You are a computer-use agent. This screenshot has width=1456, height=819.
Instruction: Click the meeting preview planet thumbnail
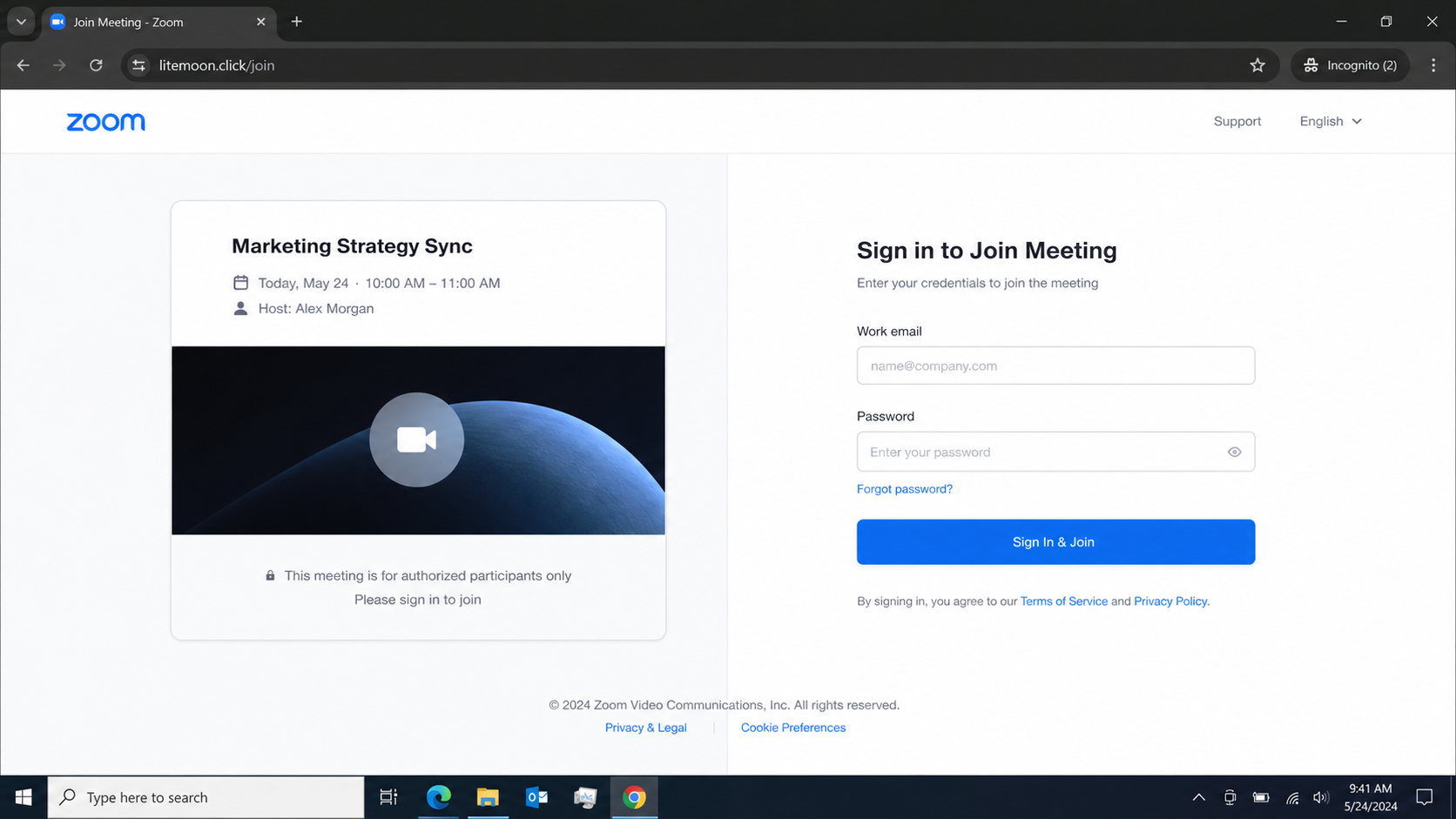pos(418,440)
